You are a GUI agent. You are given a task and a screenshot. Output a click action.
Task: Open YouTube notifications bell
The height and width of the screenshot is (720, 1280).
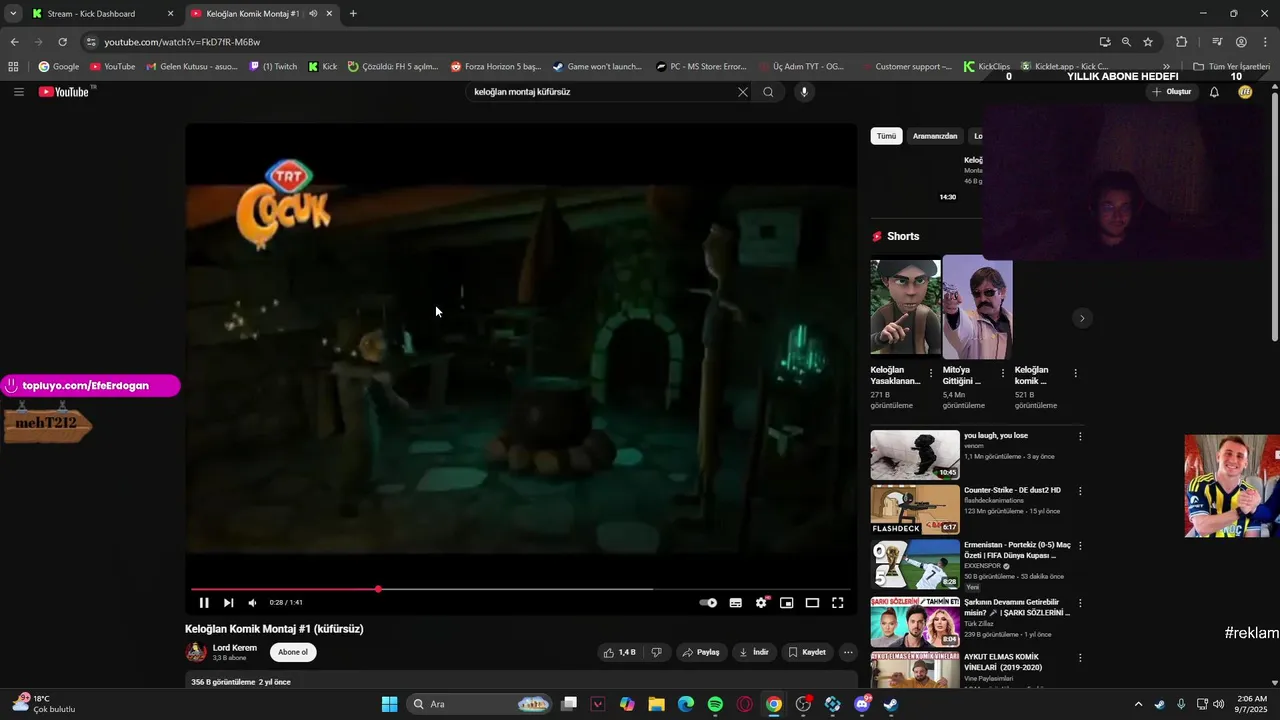1214,92
